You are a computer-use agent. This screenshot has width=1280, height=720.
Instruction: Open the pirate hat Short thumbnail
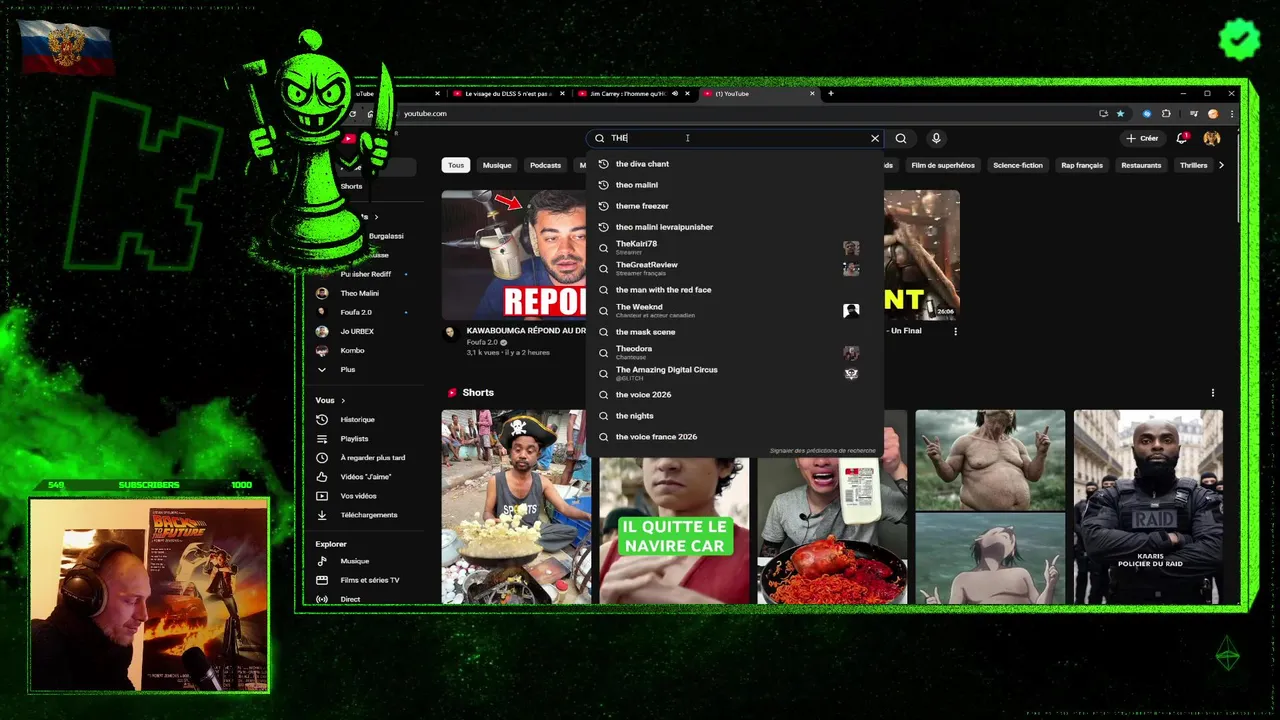(x=516, y=506)
